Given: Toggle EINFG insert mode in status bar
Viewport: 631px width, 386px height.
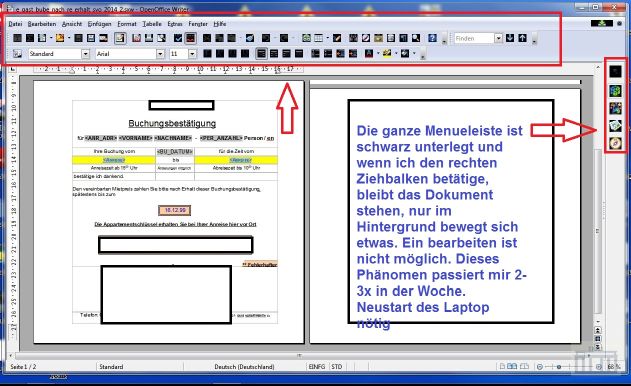Looking at the screenshot, I should [x=317, y=367].
